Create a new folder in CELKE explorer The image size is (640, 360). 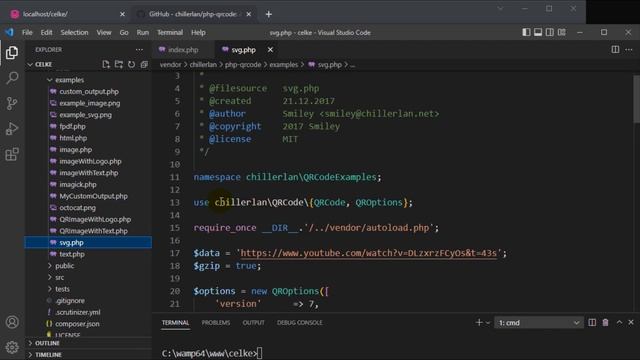pyautogui.click(x=118, y=64)
